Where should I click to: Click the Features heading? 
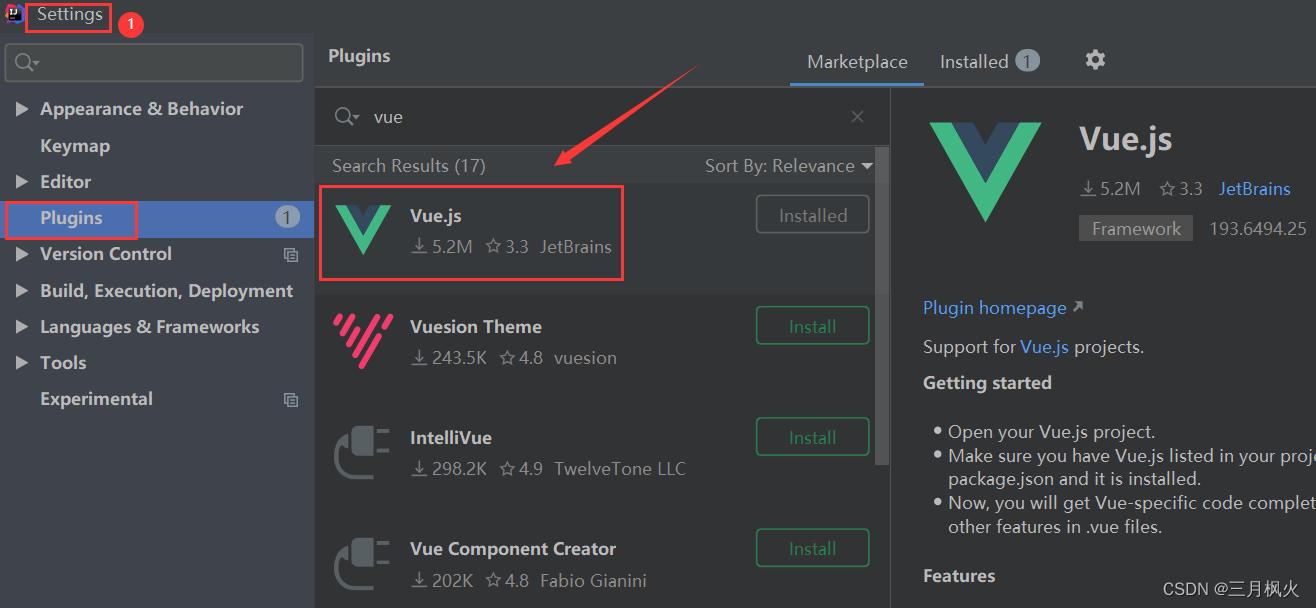959,576
